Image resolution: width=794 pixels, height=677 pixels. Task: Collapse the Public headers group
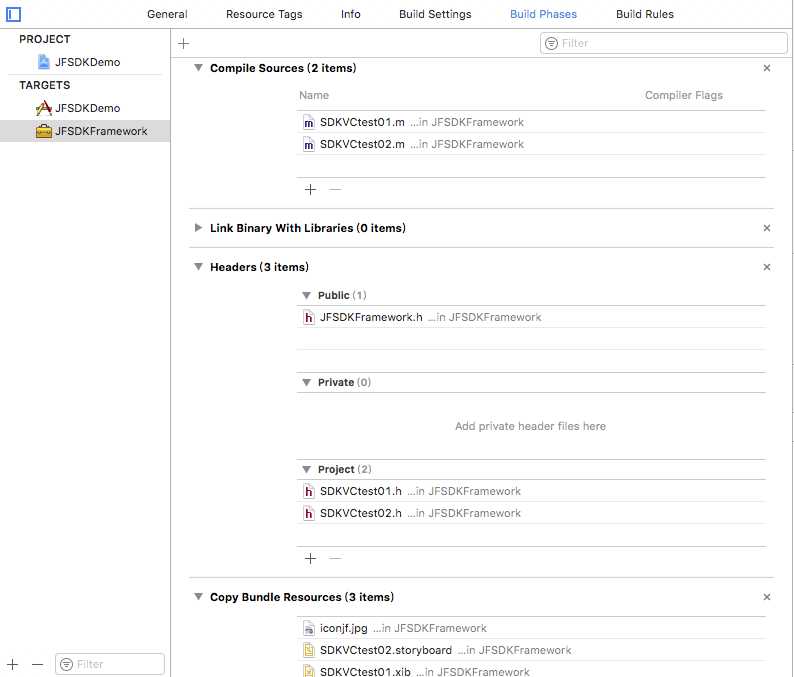point(307,295)
